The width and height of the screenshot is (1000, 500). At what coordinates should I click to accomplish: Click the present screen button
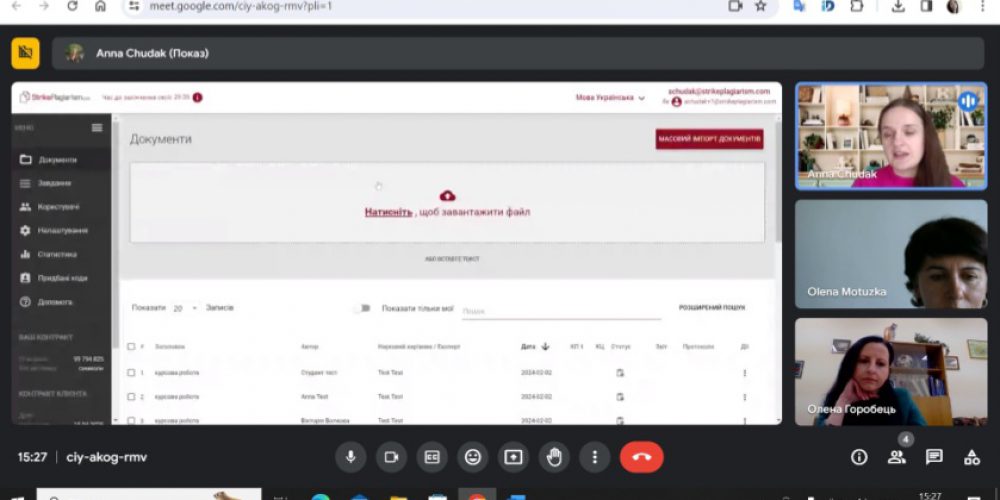(513, 457)
